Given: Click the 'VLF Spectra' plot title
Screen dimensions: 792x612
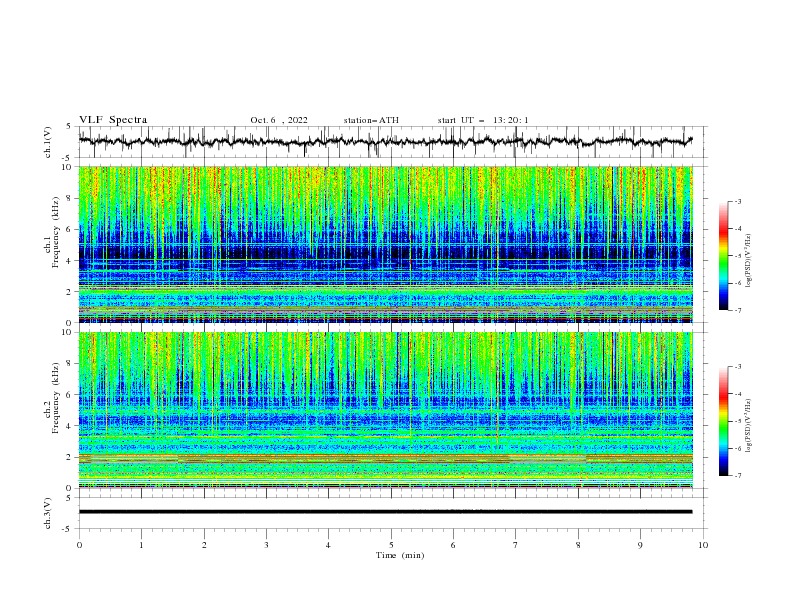Looking at the screenshot, I should 113,120.
